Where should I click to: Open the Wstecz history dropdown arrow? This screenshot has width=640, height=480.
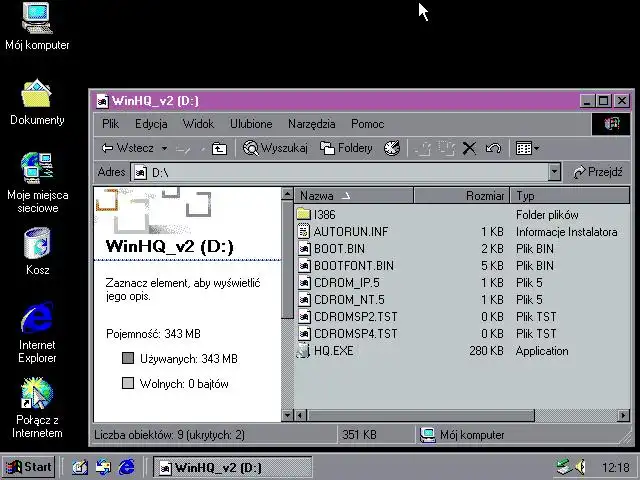tap(164, 148)
